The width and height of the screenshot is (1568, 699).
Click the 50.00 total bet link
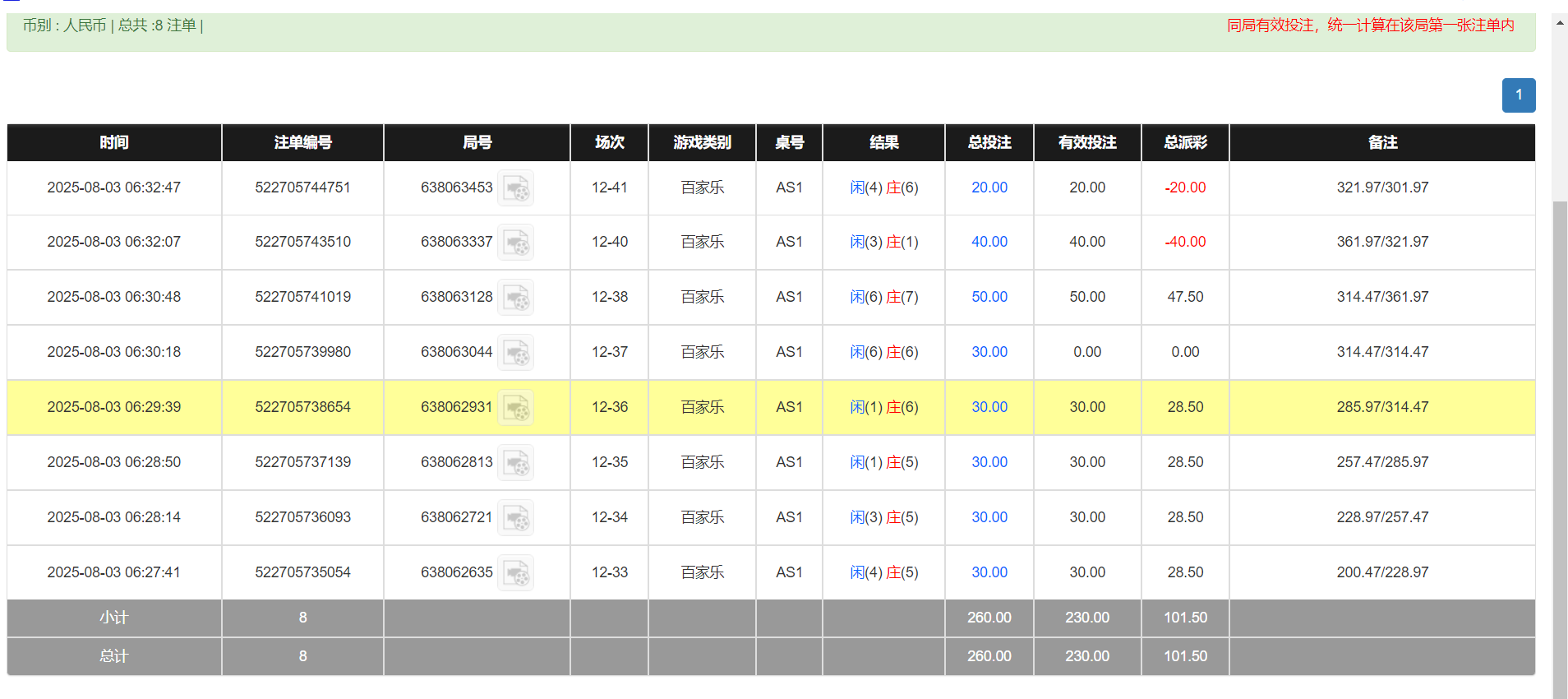[x=989, y=297]
